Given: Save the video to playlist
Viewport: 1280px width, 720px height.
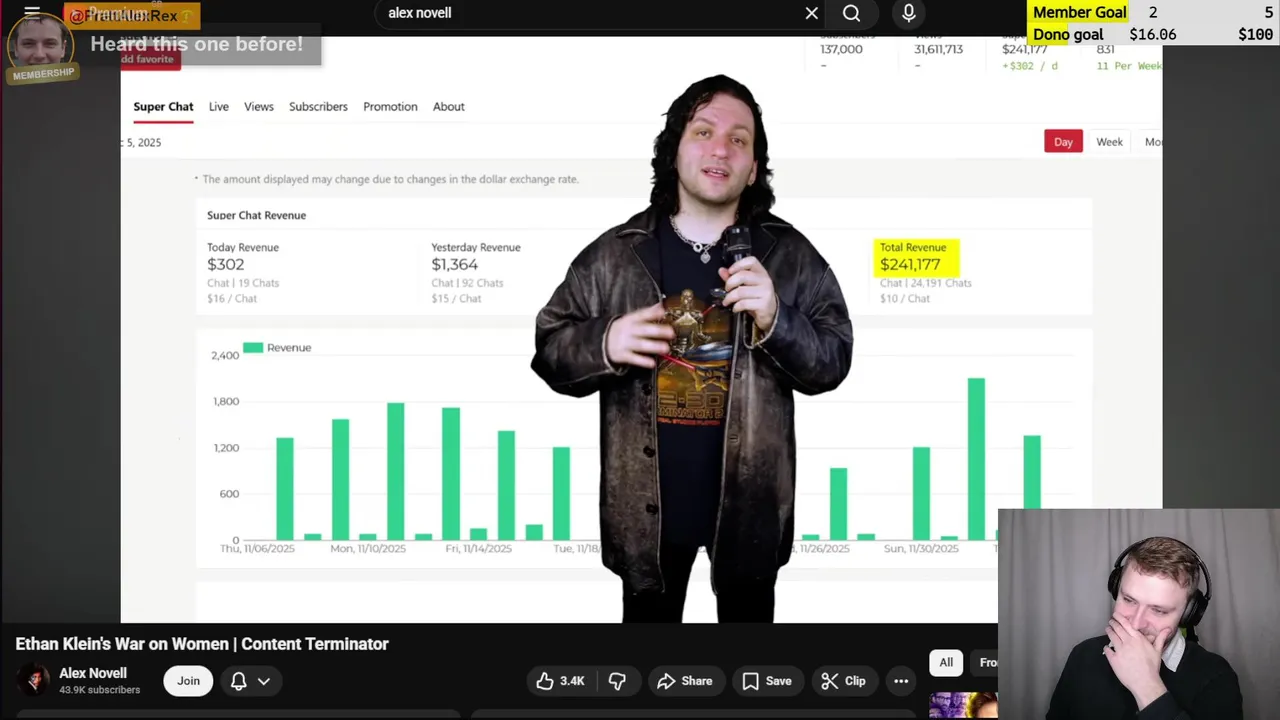Looking at the screenshot, I should tap(767, 681).
